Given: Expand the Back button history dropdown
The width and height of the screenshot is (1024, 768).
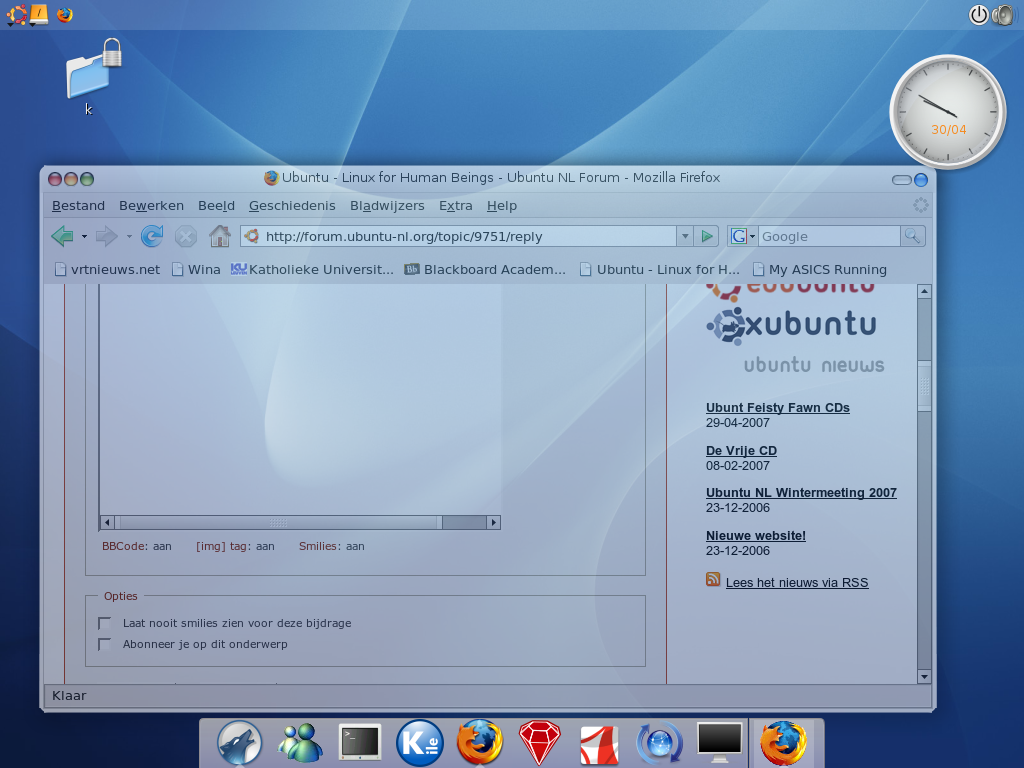Looking at the screenshot, I should tap(84, 237).
